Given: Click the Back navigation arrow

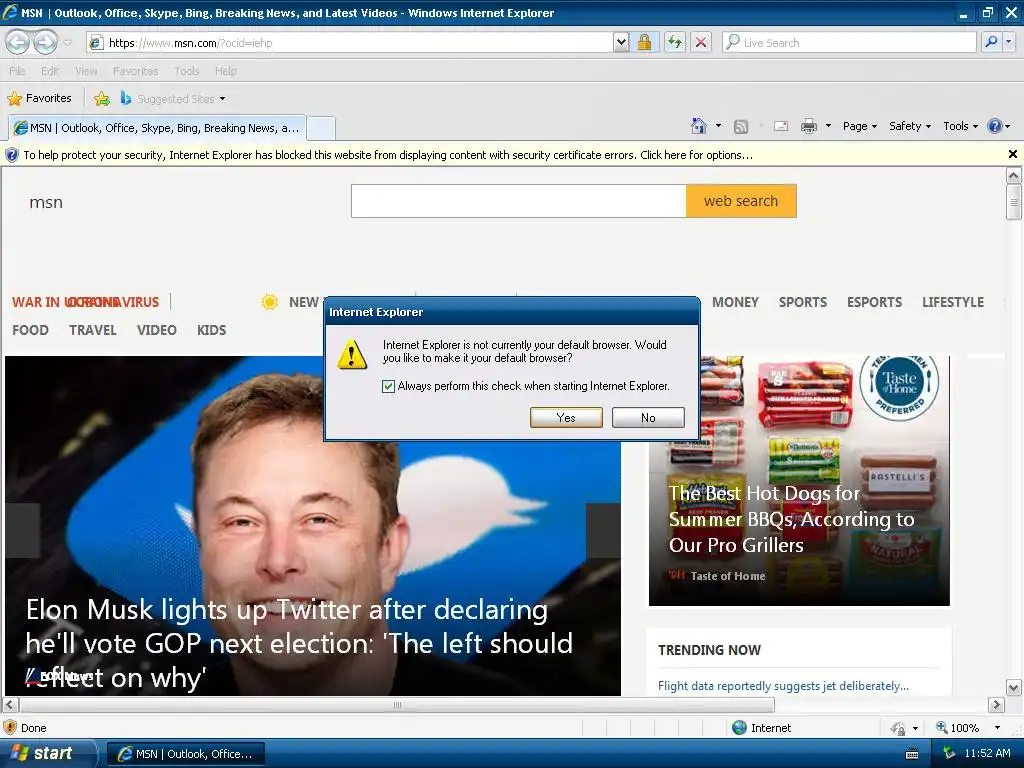Looking at the screenshot, I should (18, 42).
